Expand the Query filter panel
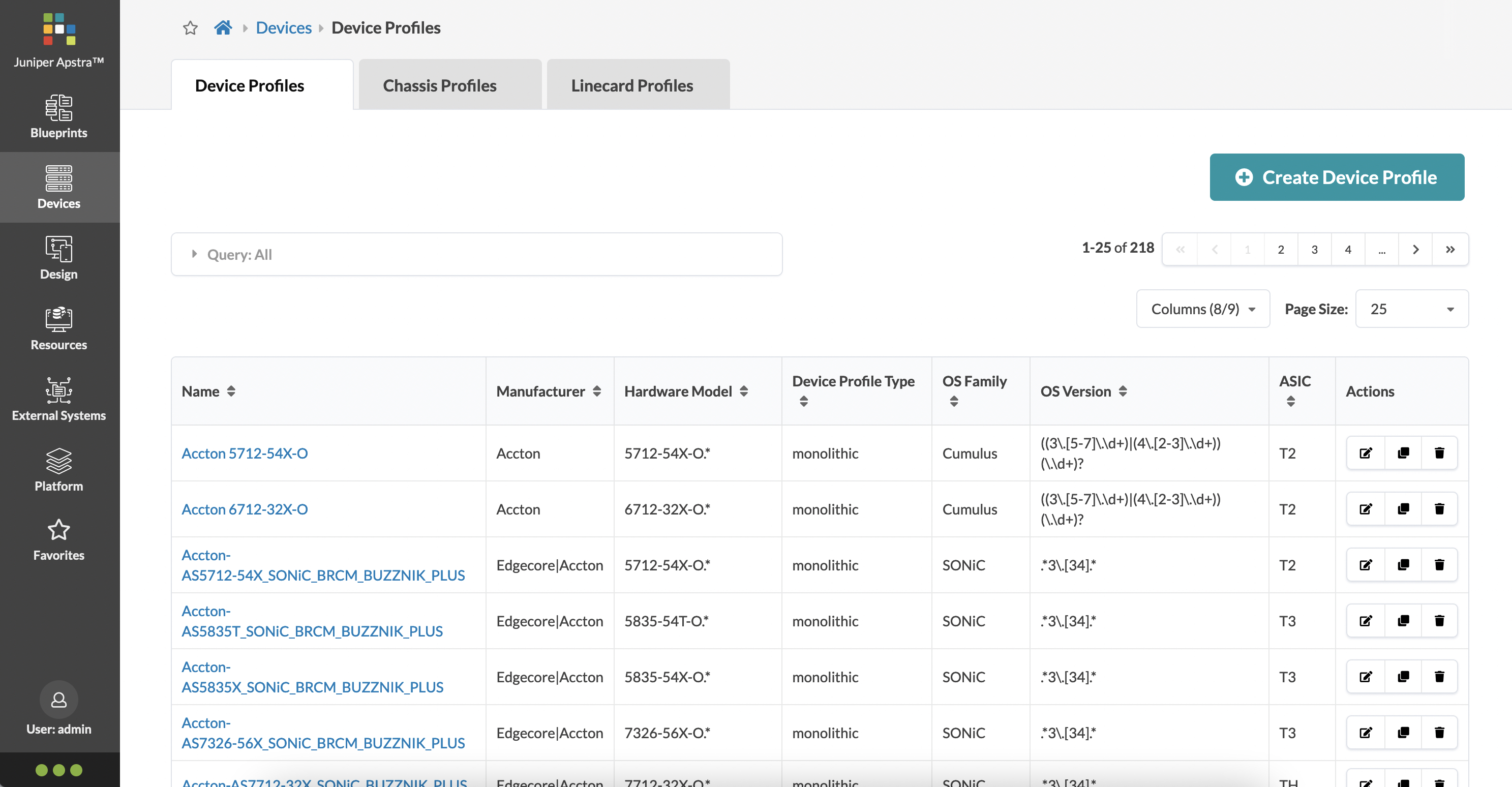Screen dimensions: 1512x787 pos(195,253)
